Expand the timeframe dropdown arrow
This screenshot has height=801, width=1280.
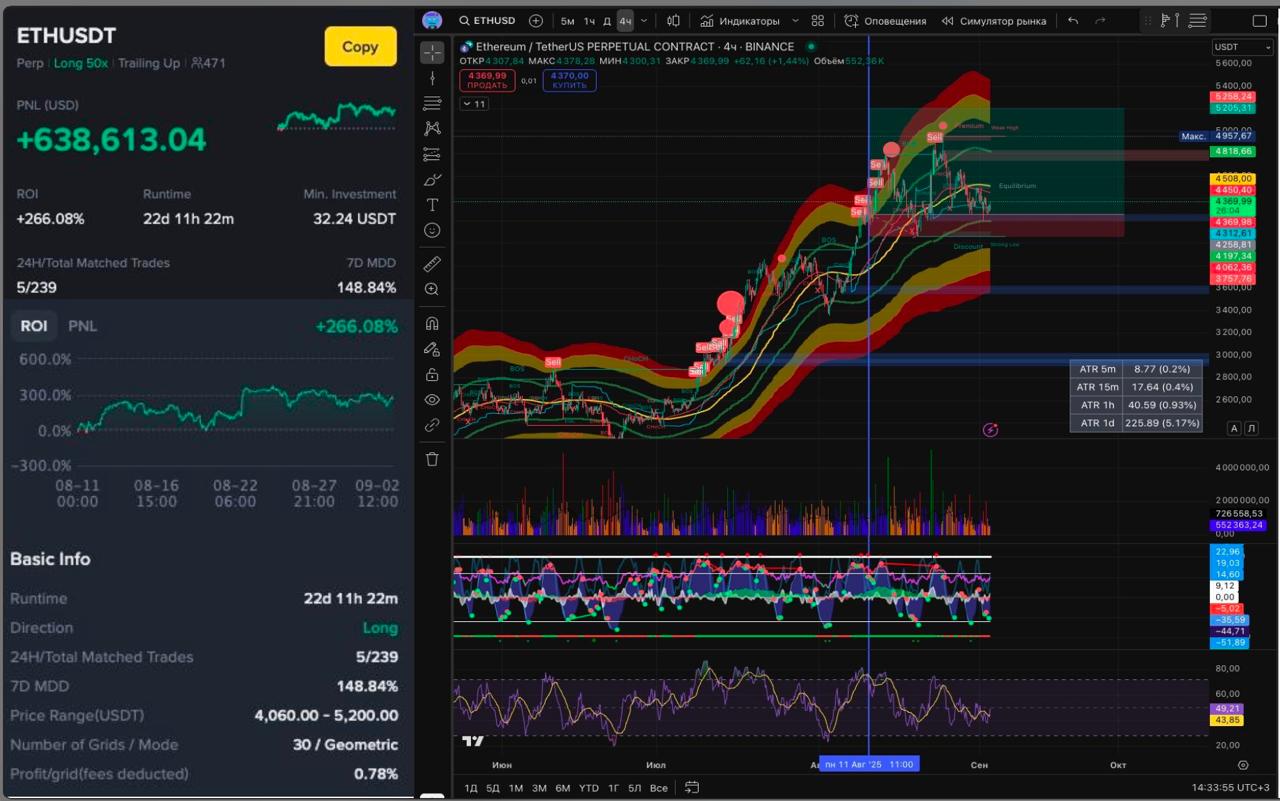644,20
